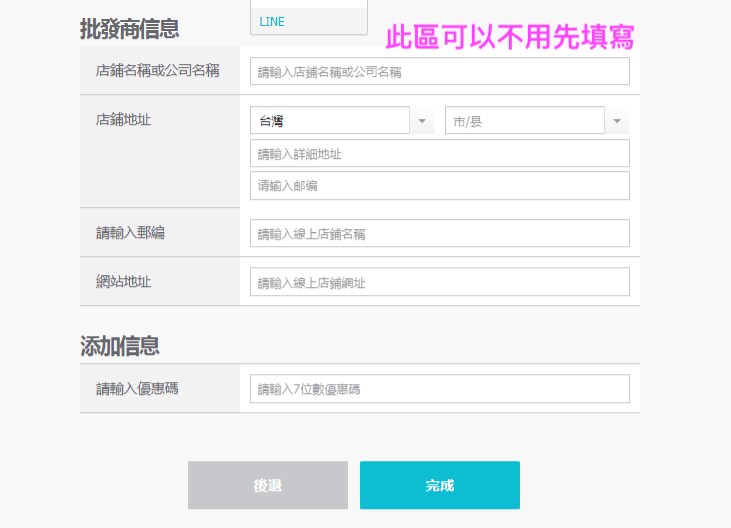
Task: Click the 添加信息 section heading
Action: [120, 346]
